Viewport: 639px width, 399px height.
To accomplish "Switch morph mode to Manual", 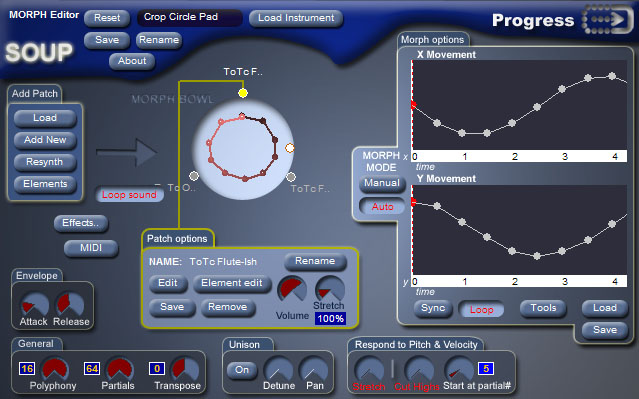I will pos(382,183).
